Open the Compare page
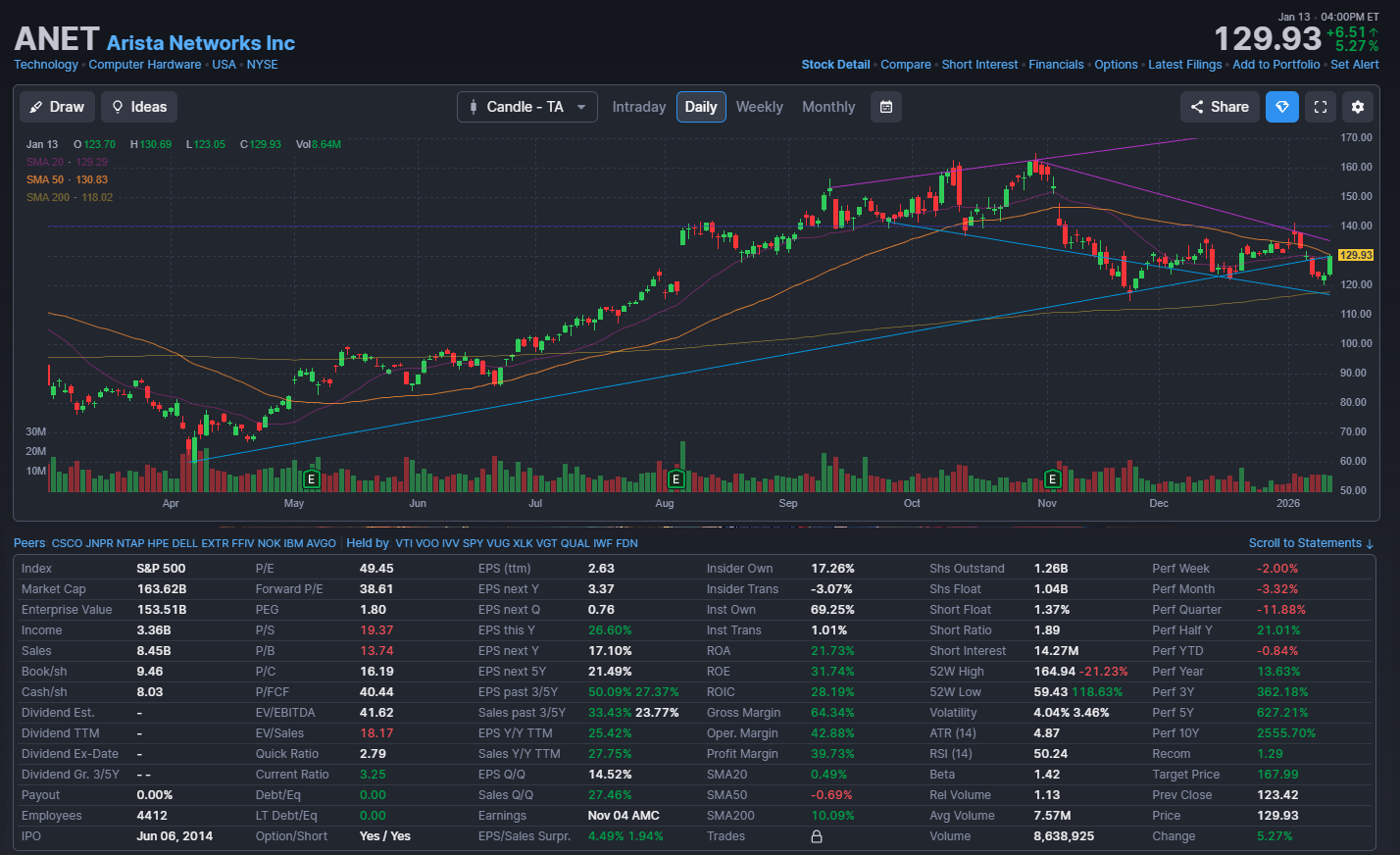The image size is (1400, 855). (906, 65)
